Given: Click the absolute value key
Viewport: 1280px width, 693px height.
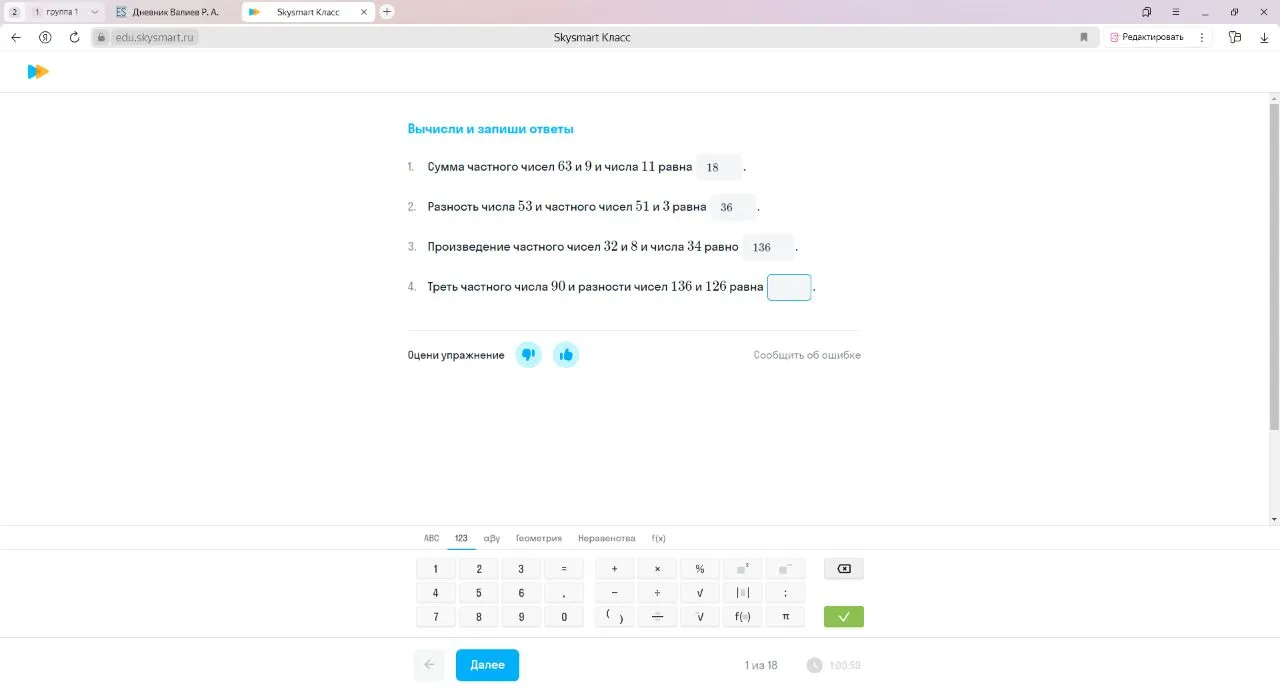Looking at the screenshot, I should point(742,592).
